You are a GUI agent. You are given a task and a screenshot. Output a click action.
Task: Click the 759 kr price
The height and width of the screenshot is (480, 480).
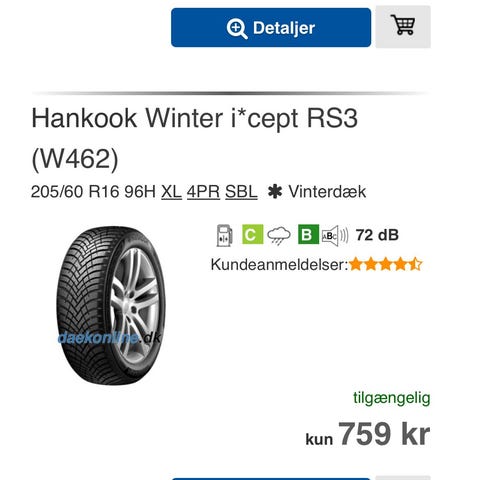click(x=384, y=433)
